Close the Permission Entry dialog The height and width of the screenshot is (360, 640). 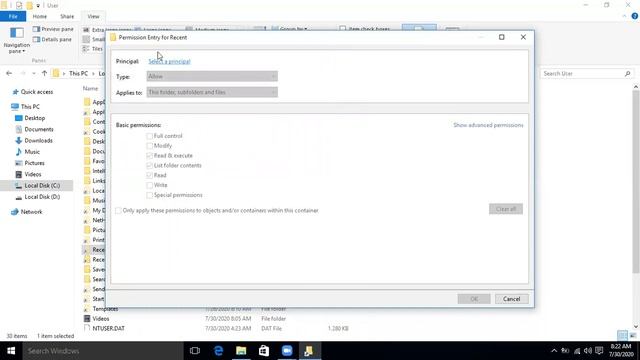click(x=523, y=37)
